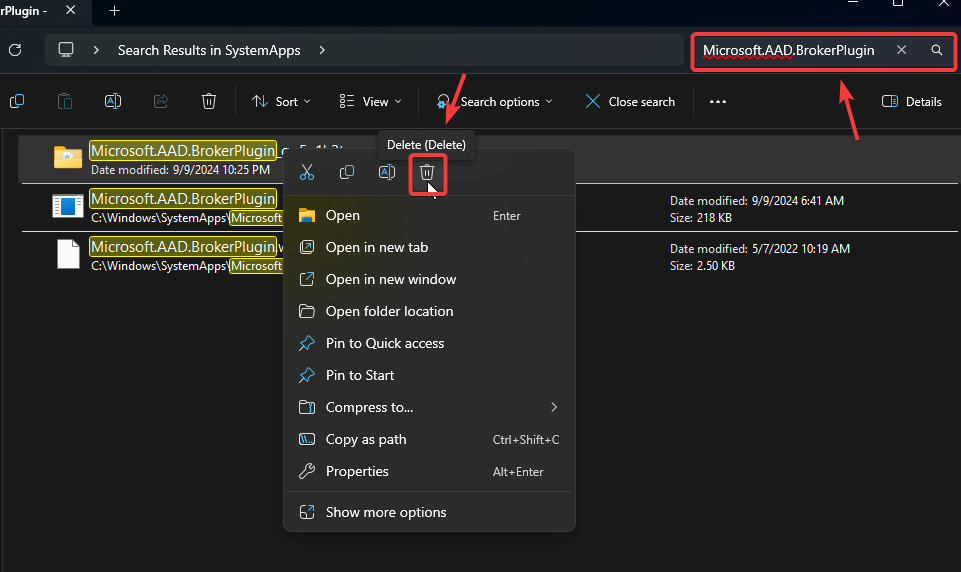Toggle the Details pane
The width and height of the screenshot is (961, 572).
tap(912, 101)
